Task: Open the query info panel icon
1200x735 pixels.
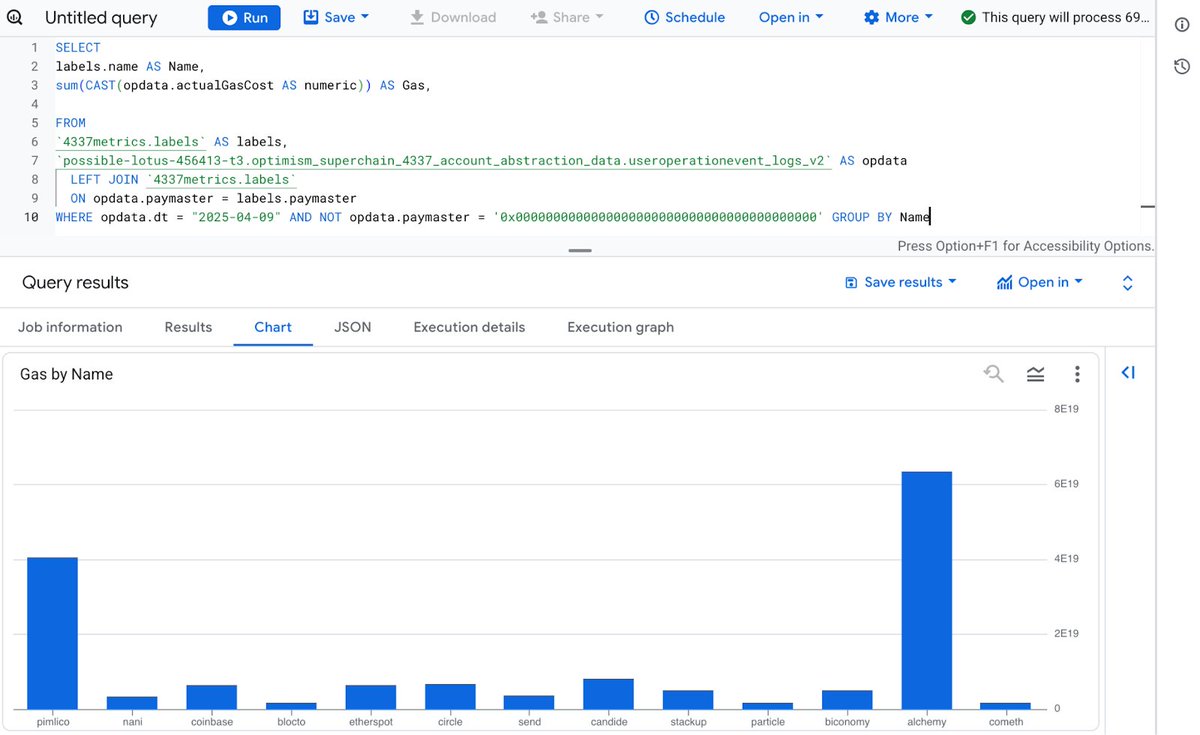Action: 1181,25
